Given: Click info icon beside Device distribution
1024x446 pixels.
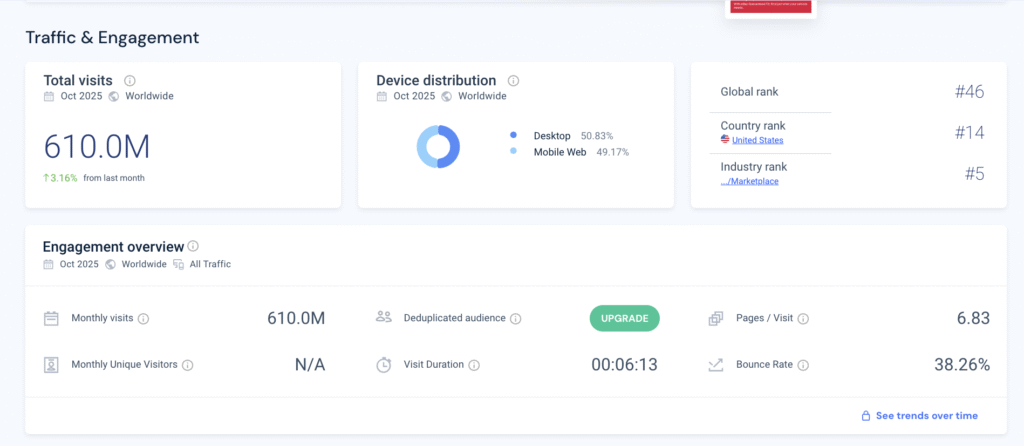Looking at the screenshot, I should tap(513, 81).
